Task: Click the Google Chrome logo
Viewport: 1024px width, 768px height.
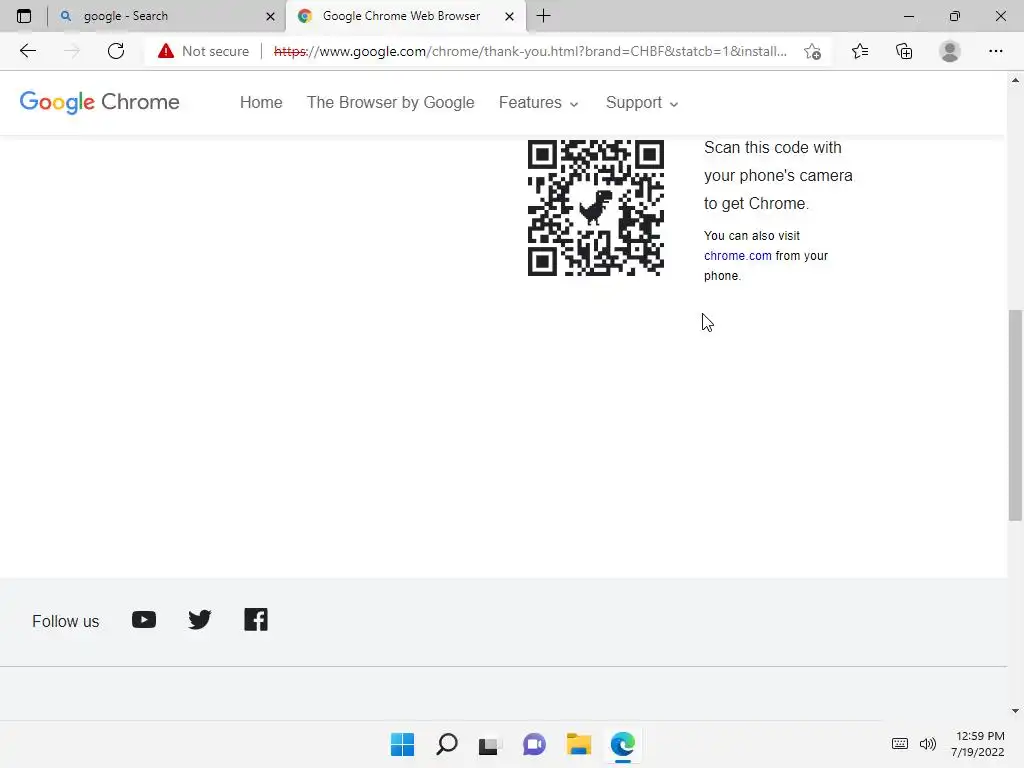Action: click(99, 102)
